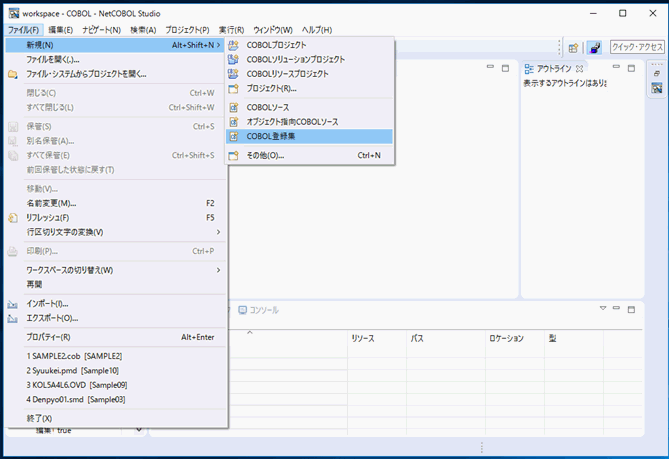
Task: Open the perspective button in the toolbar
Action: click(573, 48)
